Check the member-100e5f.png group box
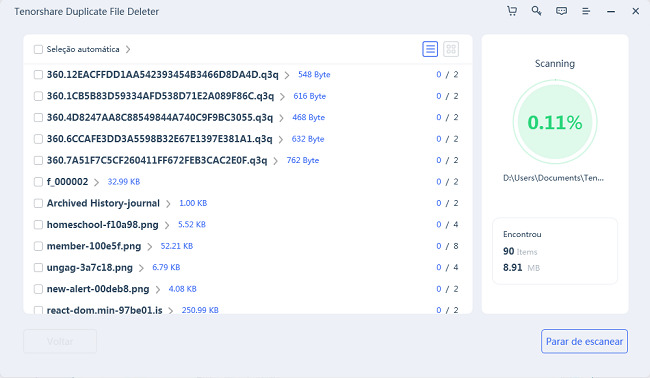The width and height of the screenshot is (650, 378). tap(38, 246)
